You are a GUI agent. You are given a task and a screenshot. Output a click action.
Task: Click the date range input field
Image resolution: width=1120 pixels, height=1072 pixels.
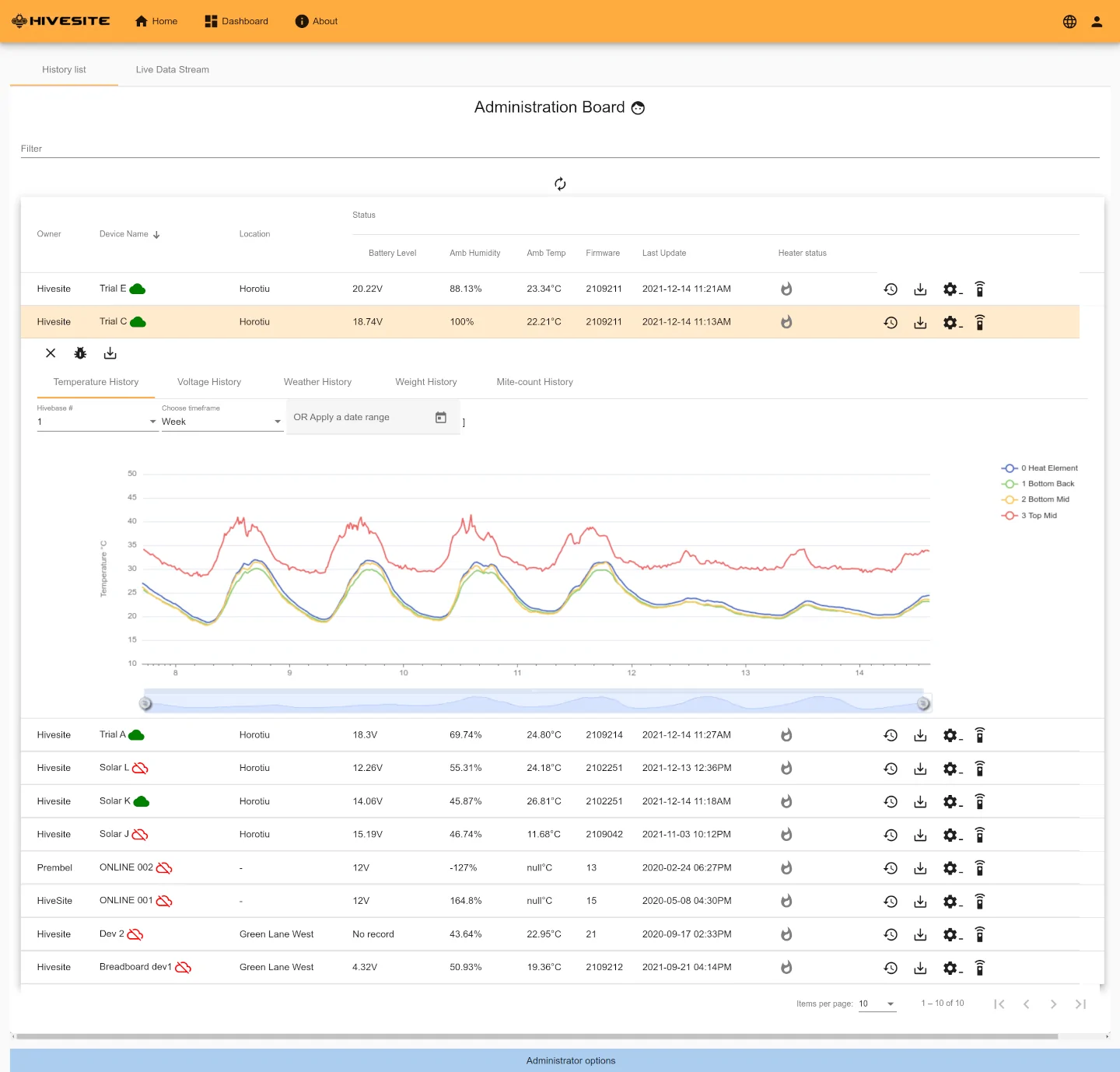pos(373,418)
